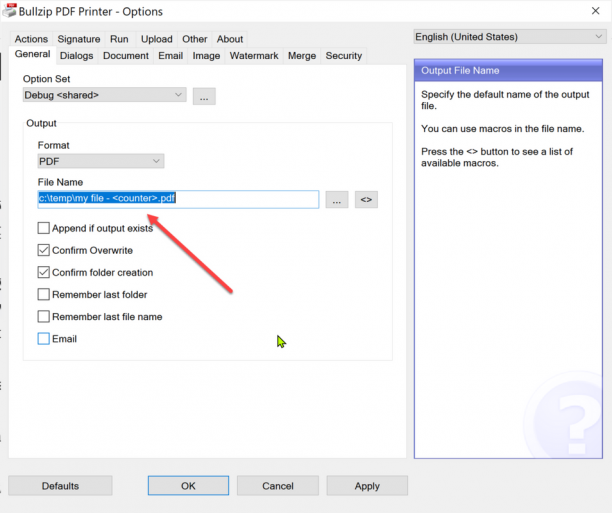Open the Signature tab
The image size is (612, 513).
pos(79,39)
